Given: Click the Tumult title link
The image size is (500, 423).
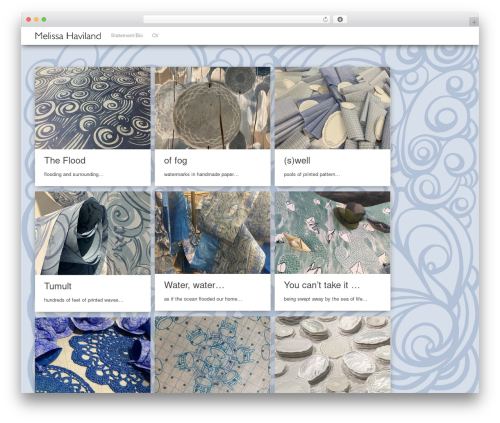Looking at the screenshot, I should pyautogui.click(x=58, y=286).
